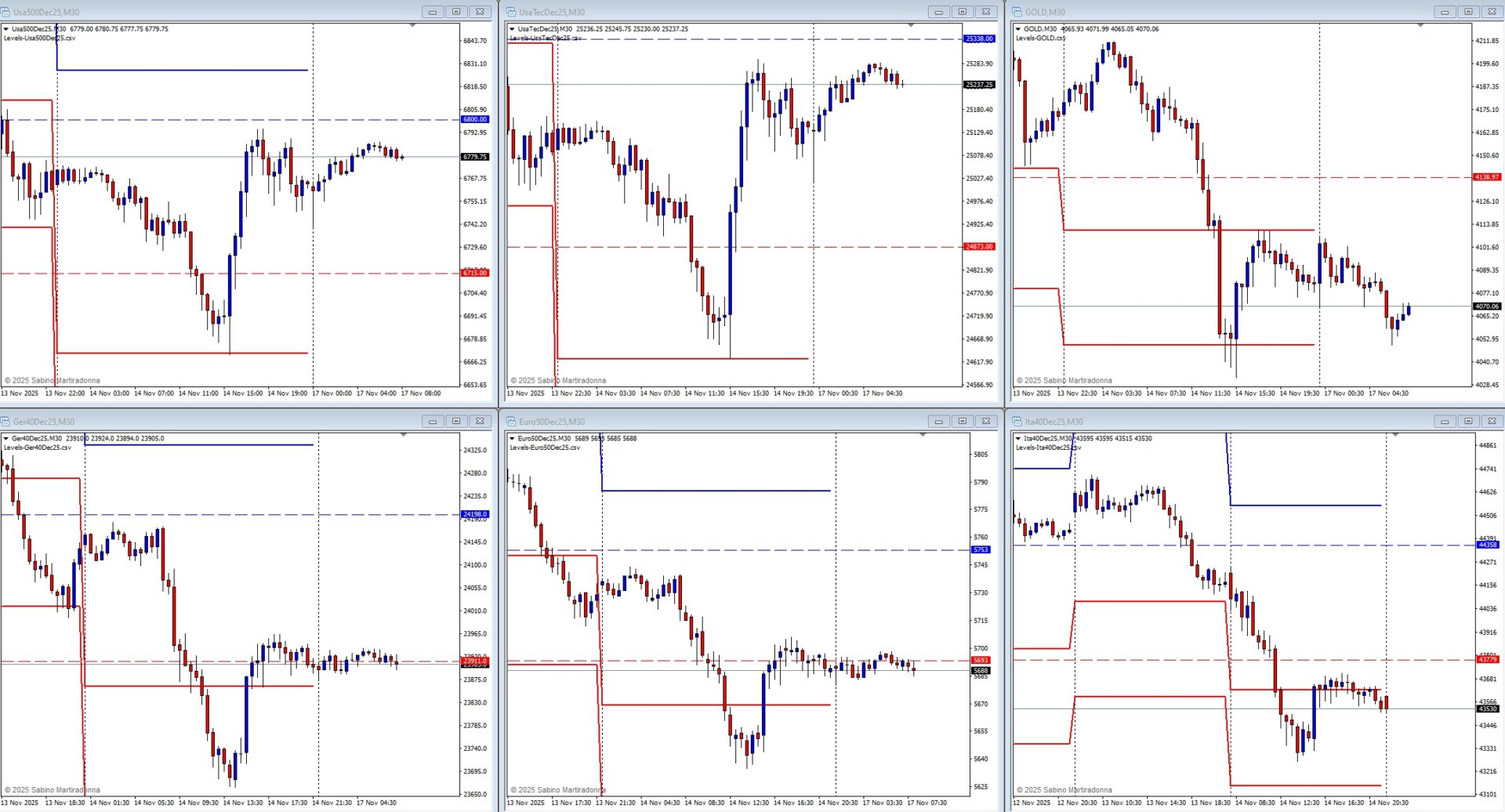The width and height of the screenshot is (1505, 812).
Task: Click the red 4138.97 level label on GOLD
Action: click(x=1487, y=177)
